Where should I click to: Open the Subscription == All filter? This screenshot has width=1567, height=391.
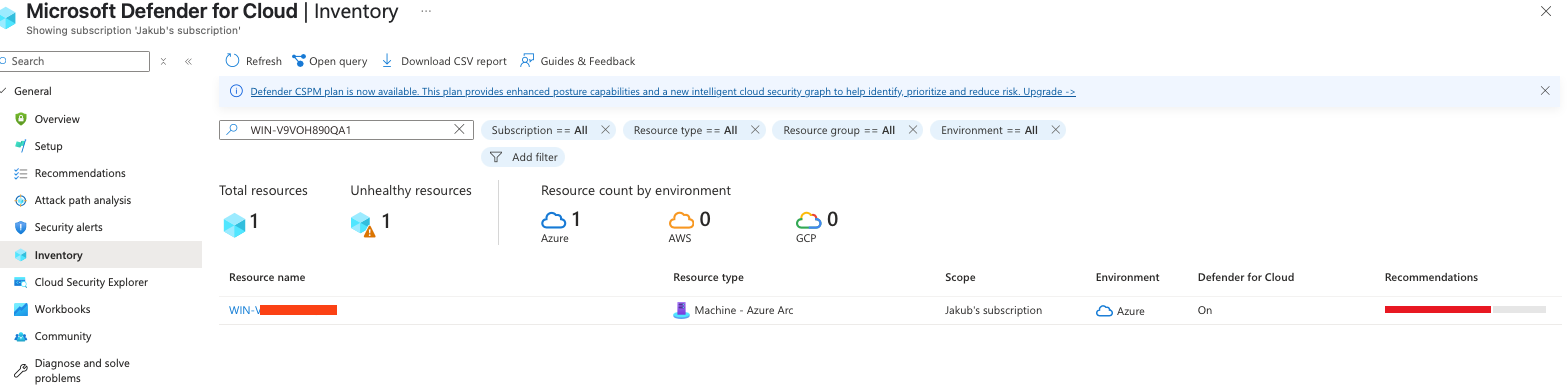tap(539, 130)
